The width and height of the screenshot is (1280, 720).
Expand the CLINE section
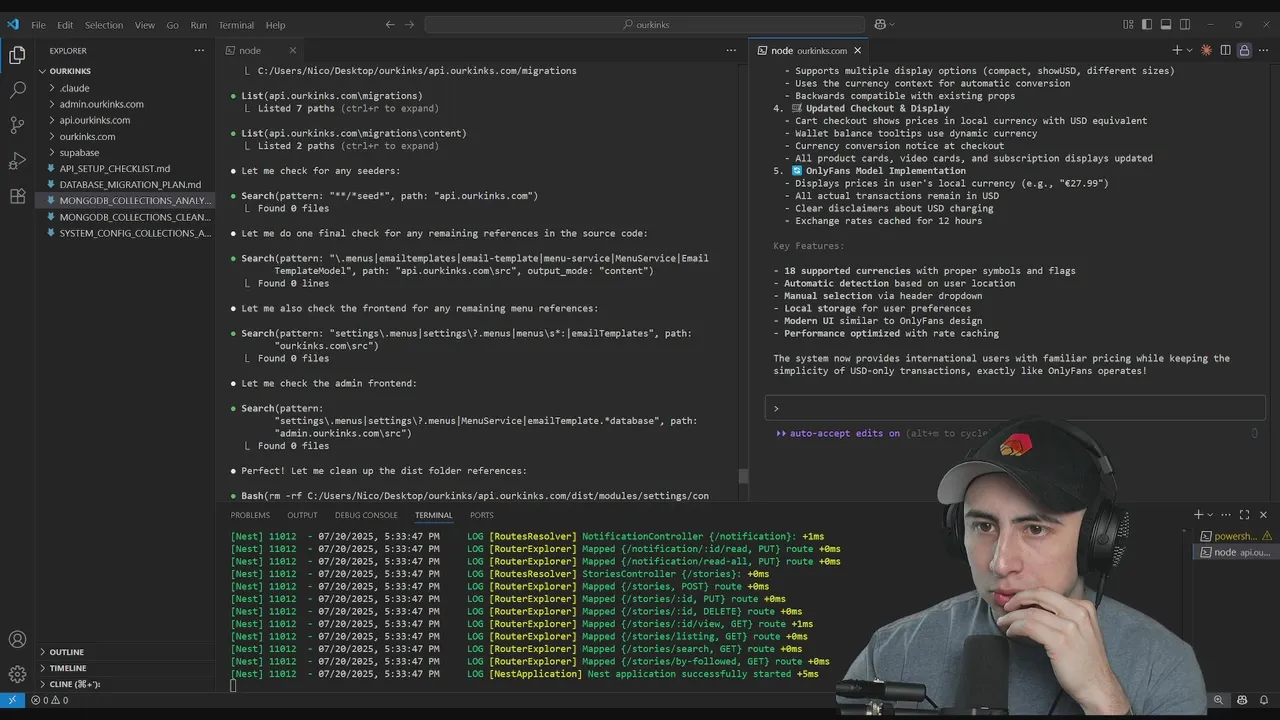126,684
